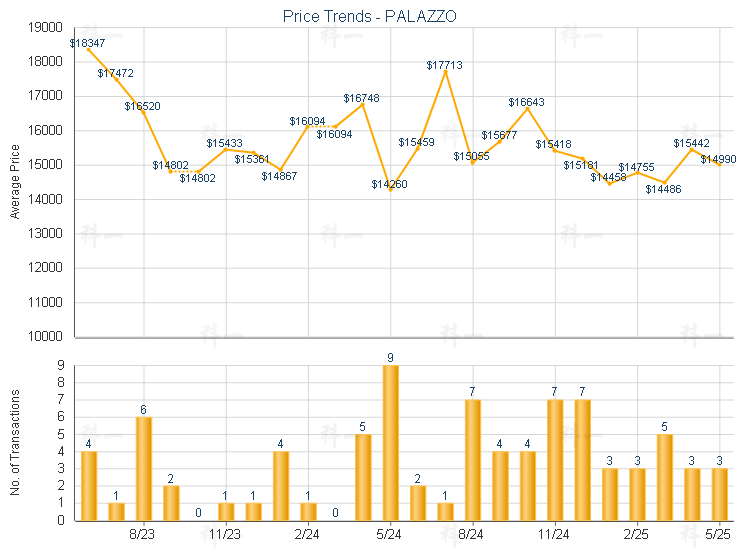Click the tallest bar with 9 transactions
This screenshot has height=550, width=740.
[x=390, y=442]
